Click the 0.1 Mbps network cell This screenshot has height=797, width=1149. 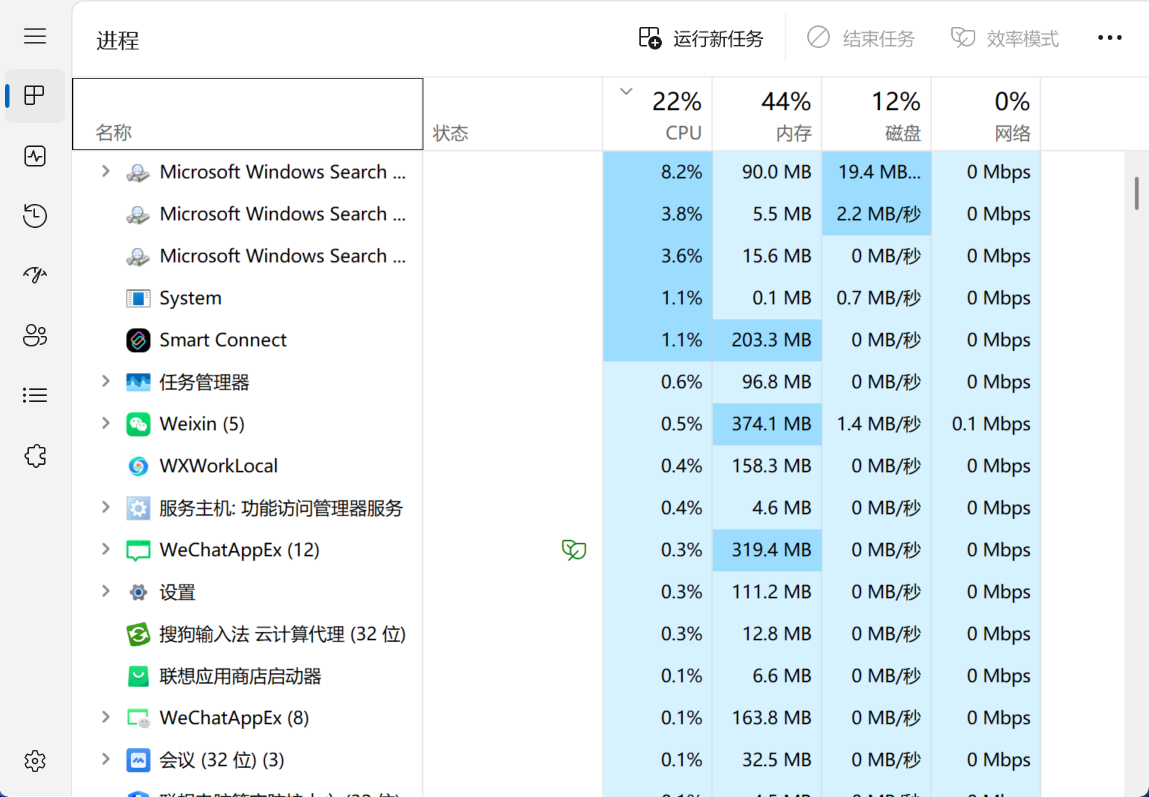(986, 424)
